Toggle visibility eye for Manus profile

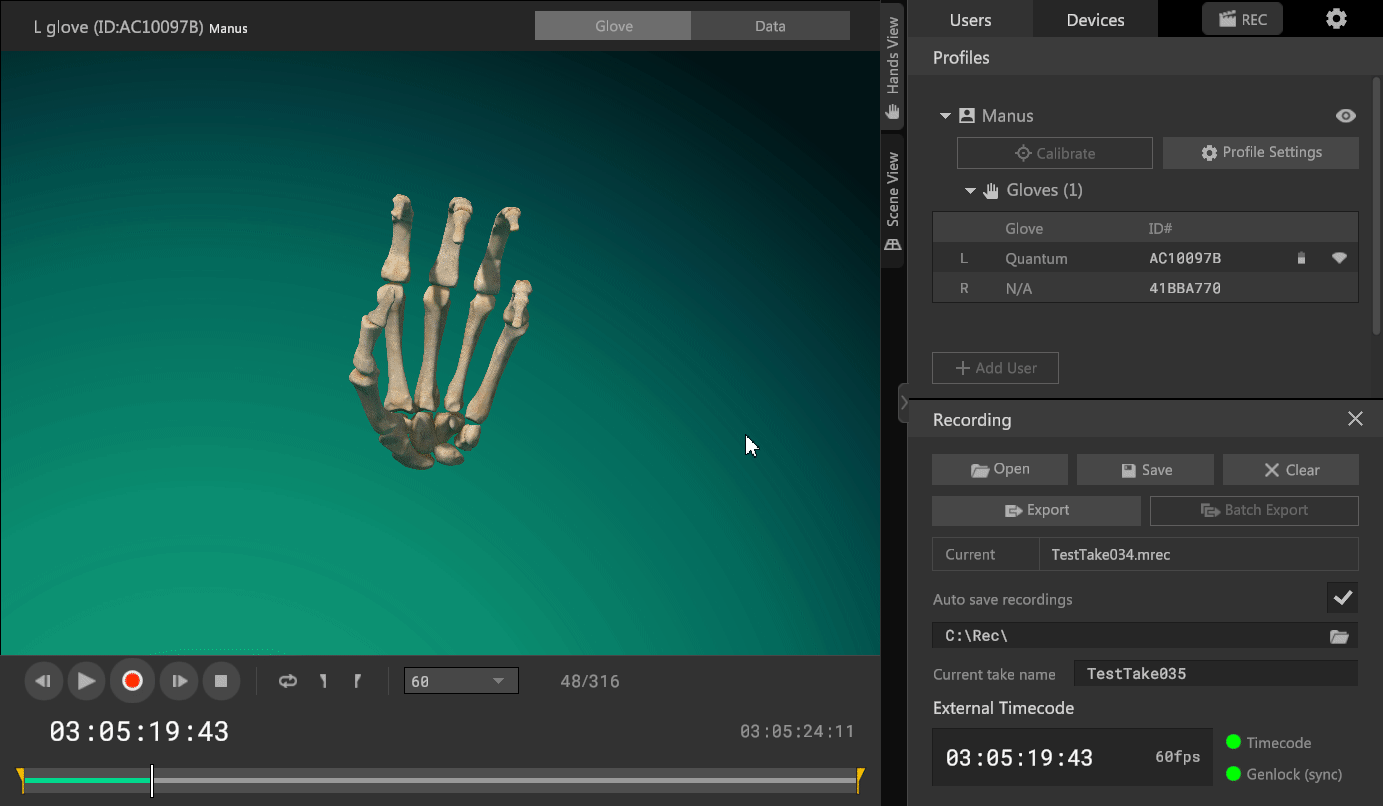[1346, 116]
